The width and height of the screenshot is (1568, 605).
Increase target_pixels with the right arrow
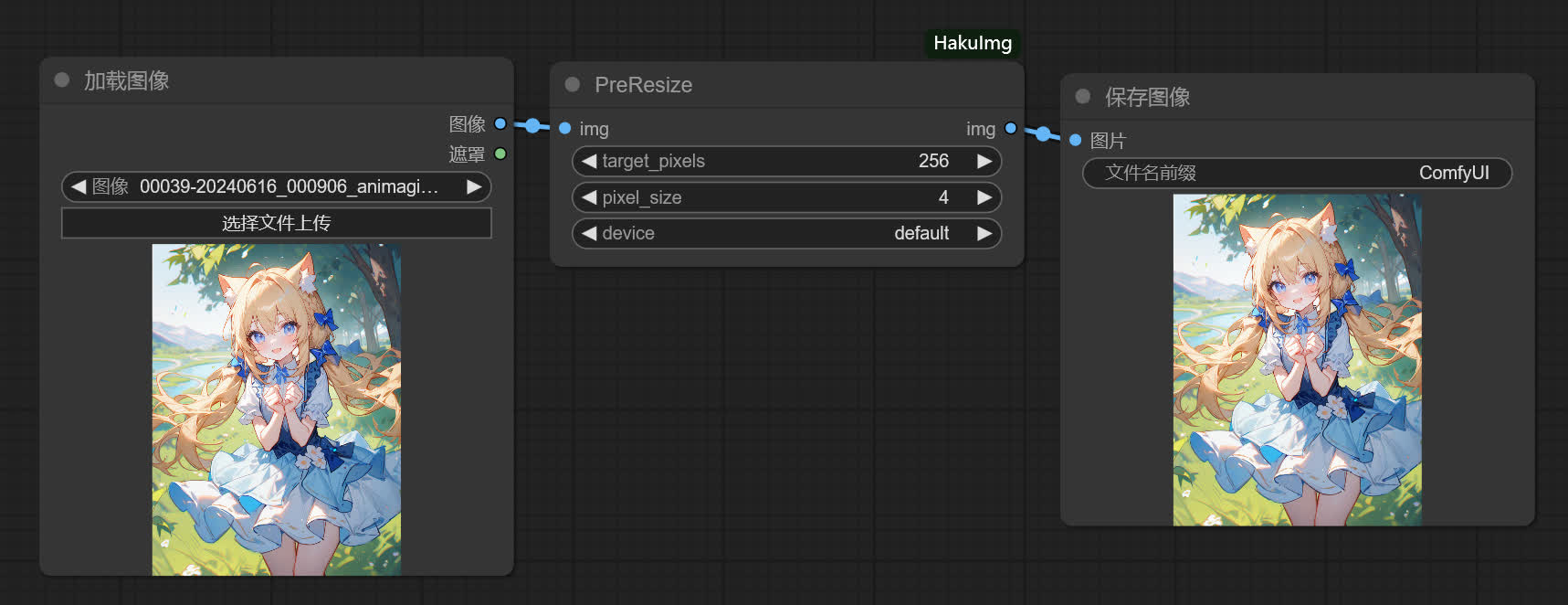(x=984, y=161)
